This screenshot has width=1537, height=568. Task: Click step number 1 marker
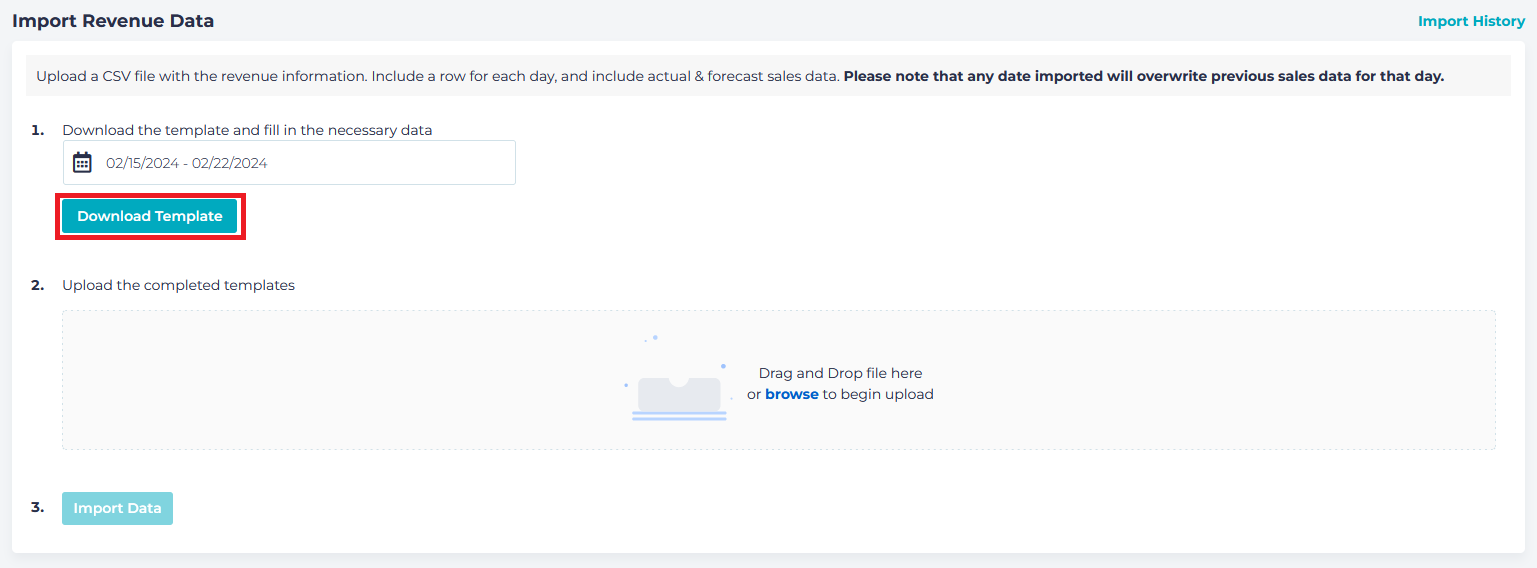tap(37, 130)
